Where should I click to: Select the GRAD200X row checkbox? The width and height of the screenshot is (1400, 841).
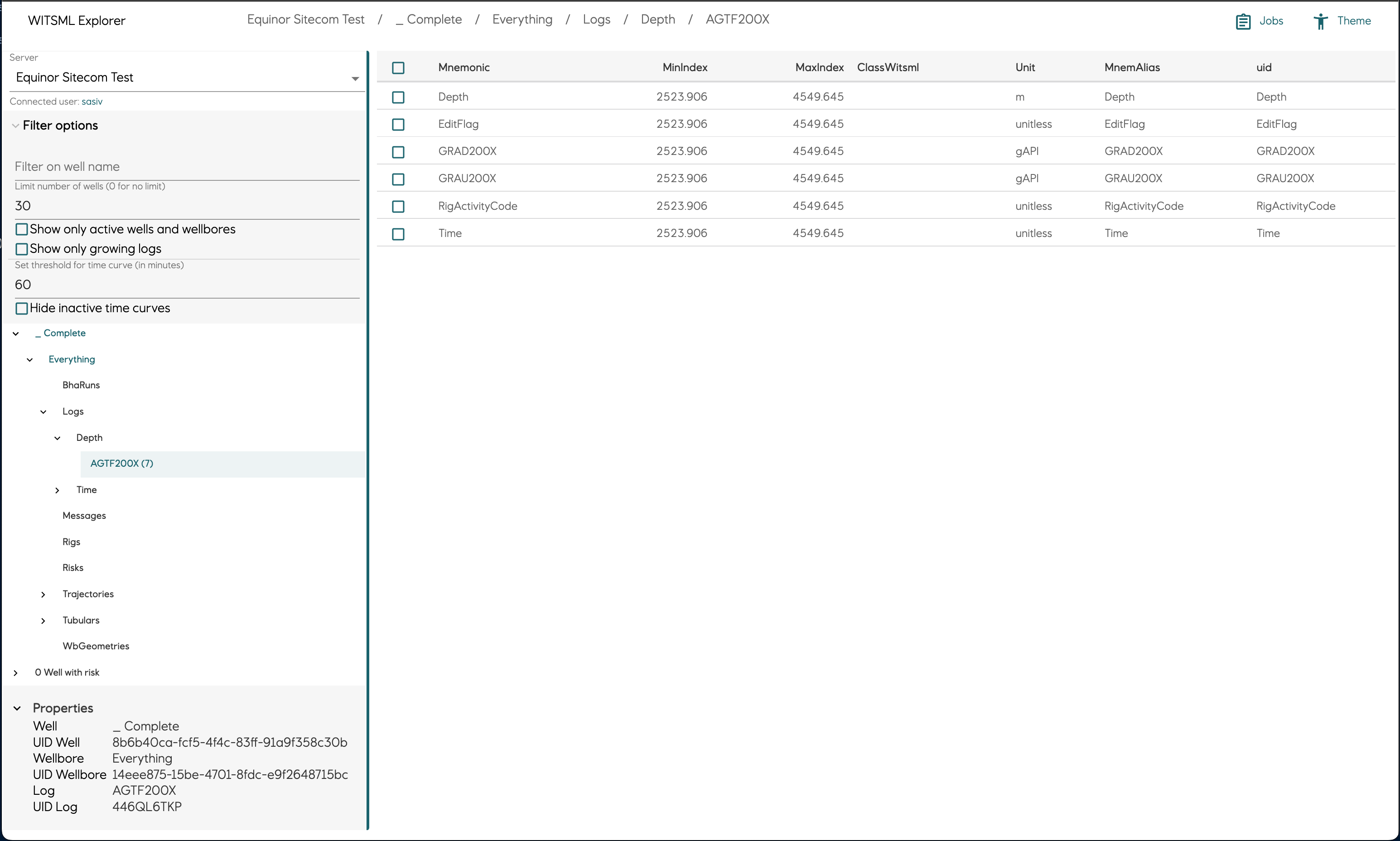398,152
